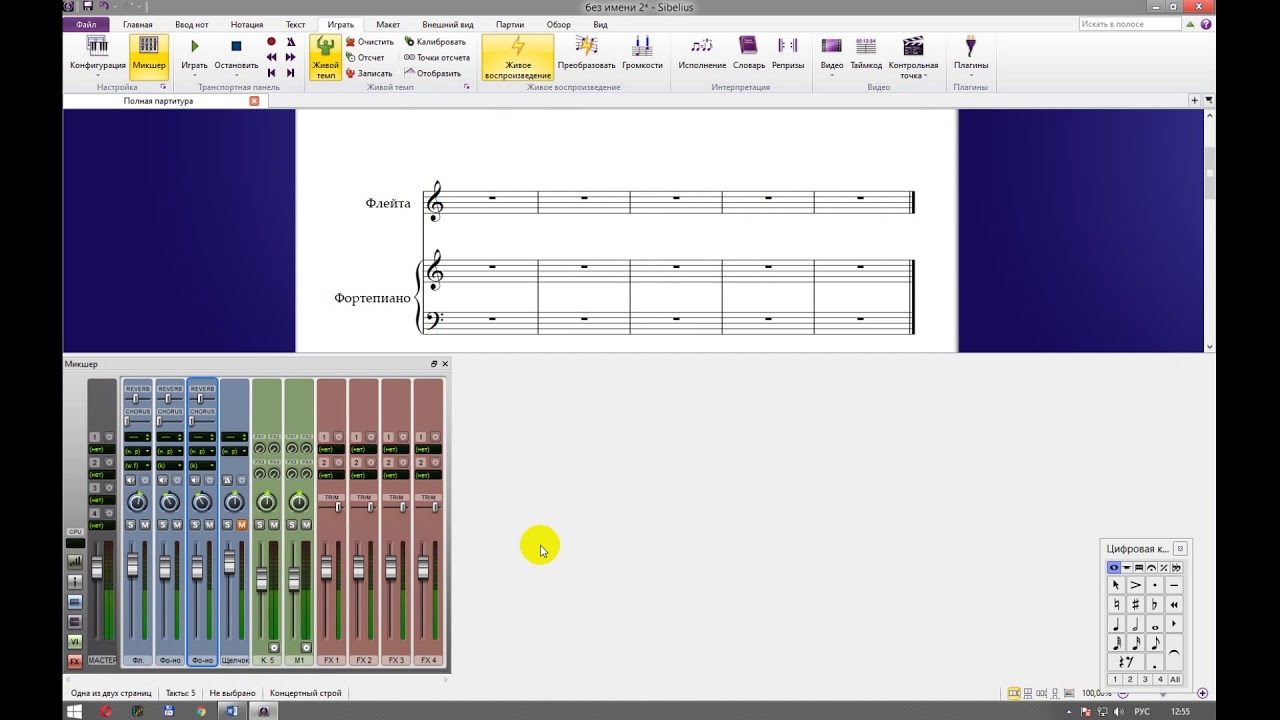
Task: Click the red record transport button
Action: tap(271, 42)
